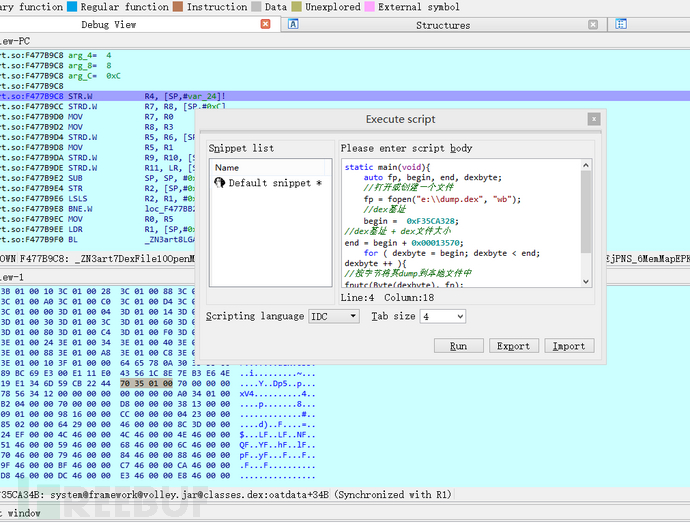
Task: Select the Default snippet entry
Action: [x=271, y=183]
